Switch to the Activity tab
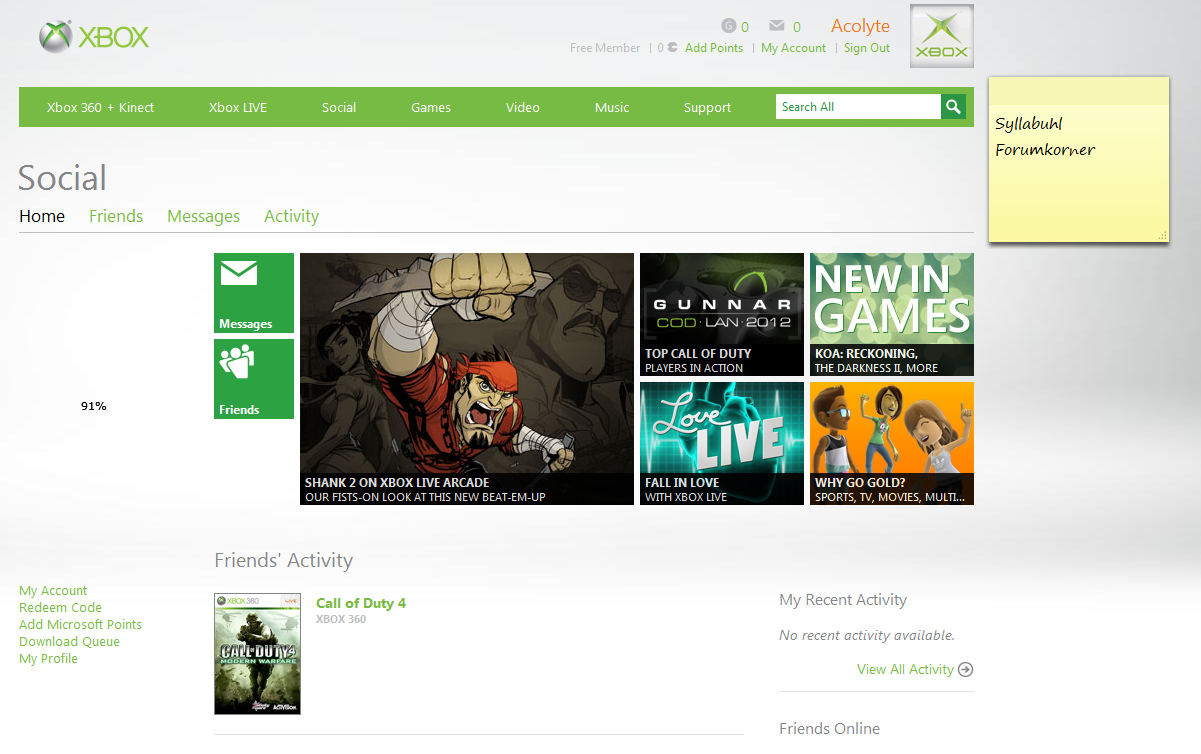The width and height of the screenshot is (1201, 754). point(292,216)
